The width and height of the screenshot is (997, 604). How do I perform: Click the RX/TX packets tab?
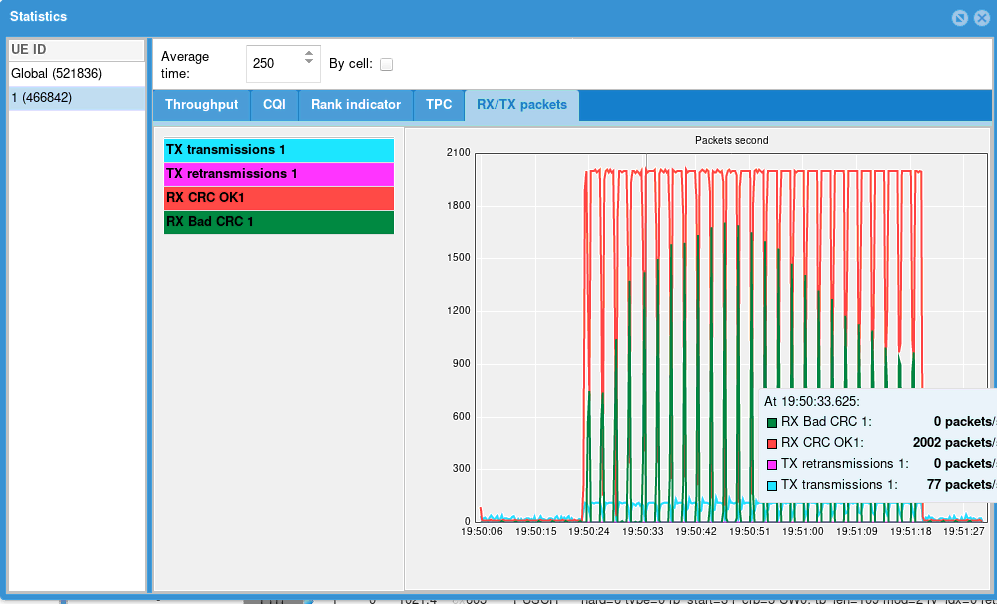tap(521, 105)
